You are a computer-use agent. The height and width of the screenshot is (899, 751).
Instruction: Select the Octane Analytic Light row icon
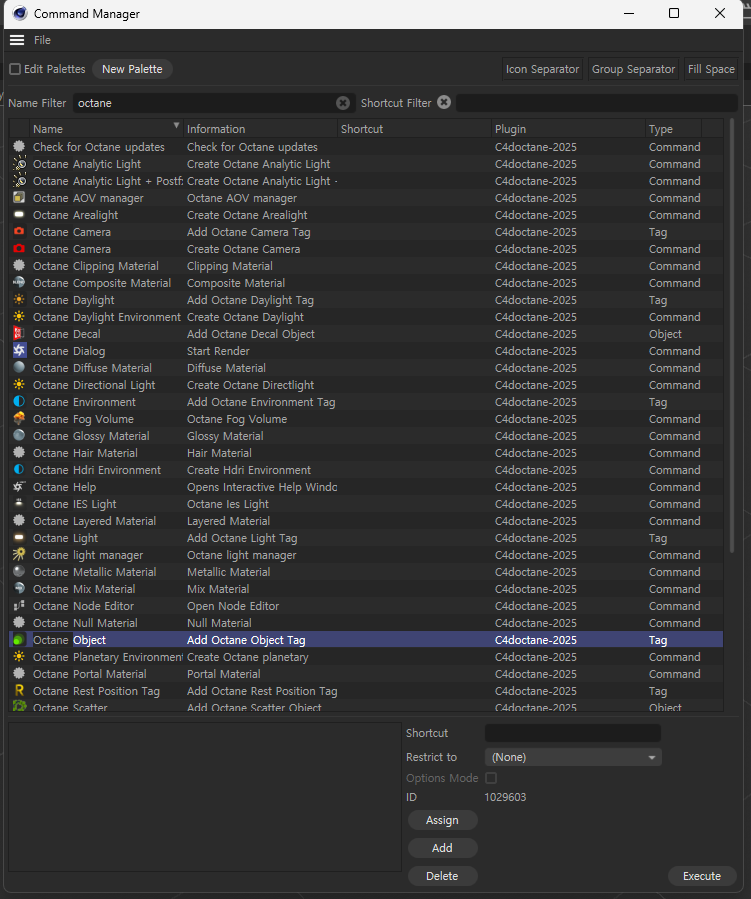pyautogui.click(x=19, y=164)
